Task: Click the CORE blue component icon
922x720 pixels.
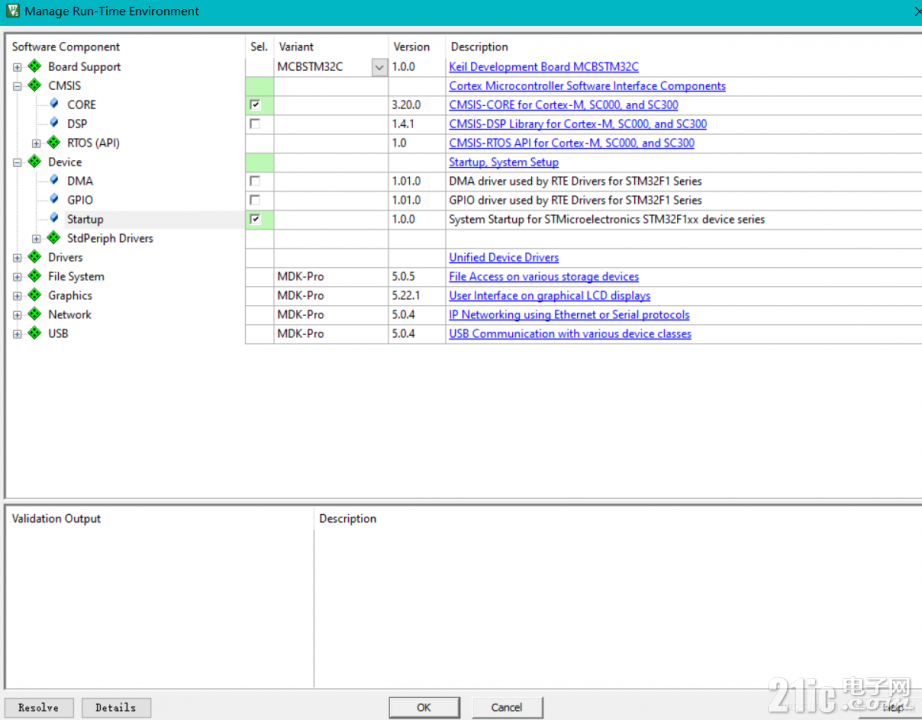Action: [x=54, y=104]
